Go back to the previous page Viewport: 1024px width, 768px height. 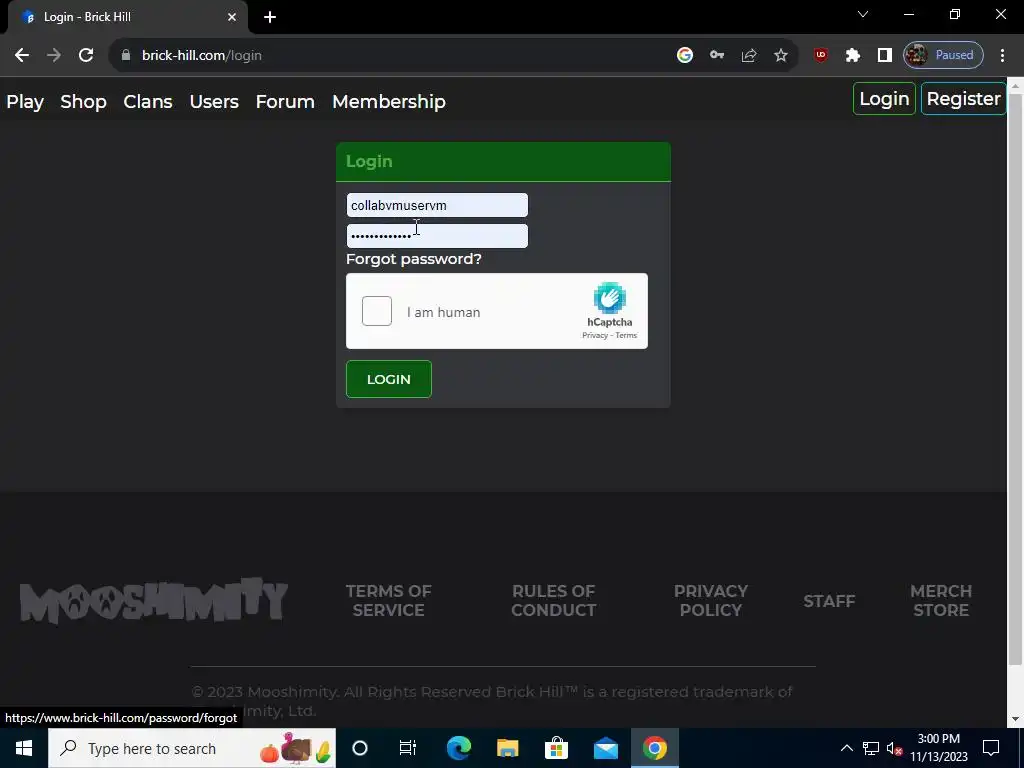point(22,56)
